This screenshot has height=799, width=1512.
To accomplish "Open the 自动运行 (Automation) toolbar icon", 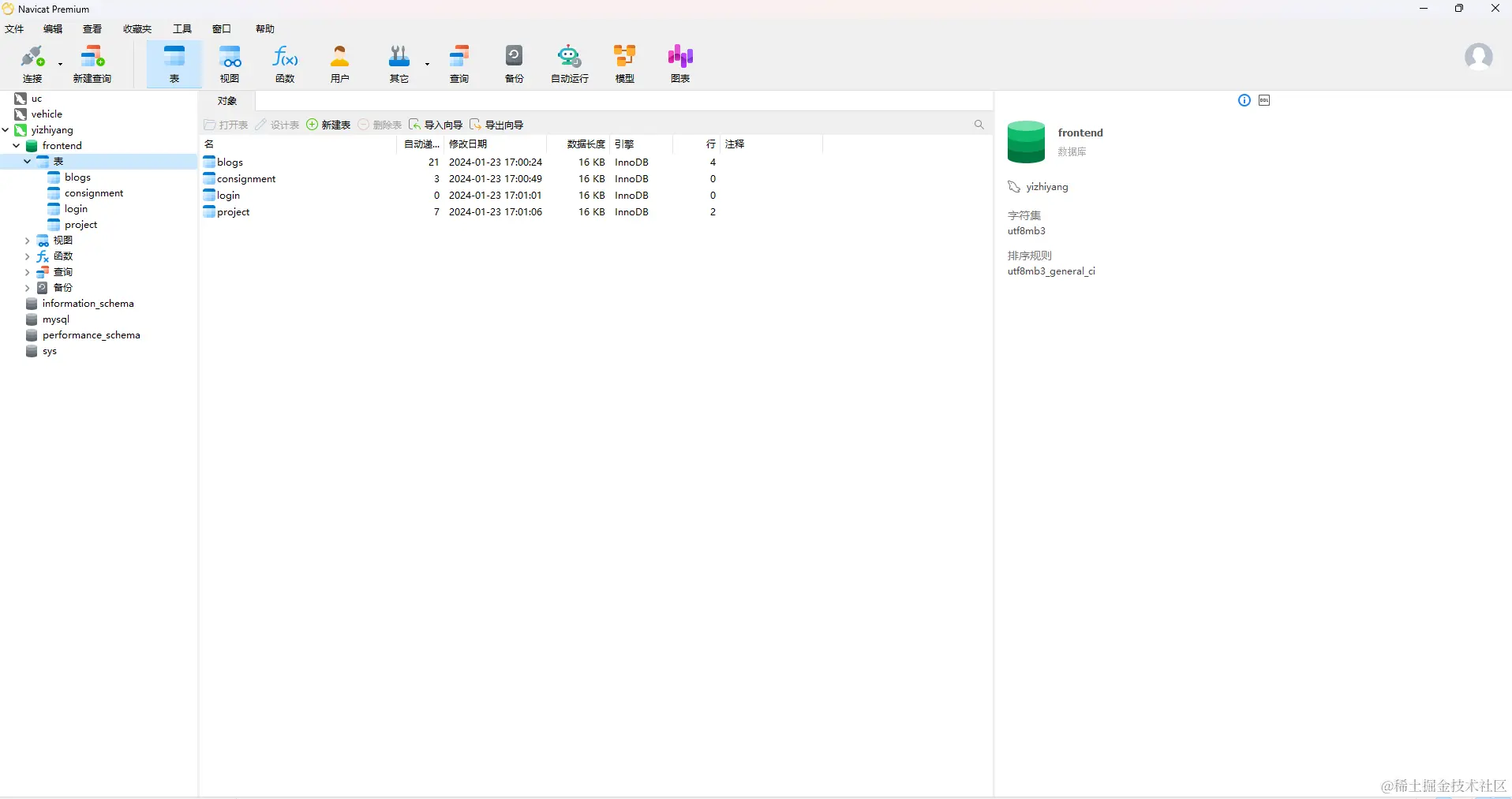I will [x=570, y=64].
